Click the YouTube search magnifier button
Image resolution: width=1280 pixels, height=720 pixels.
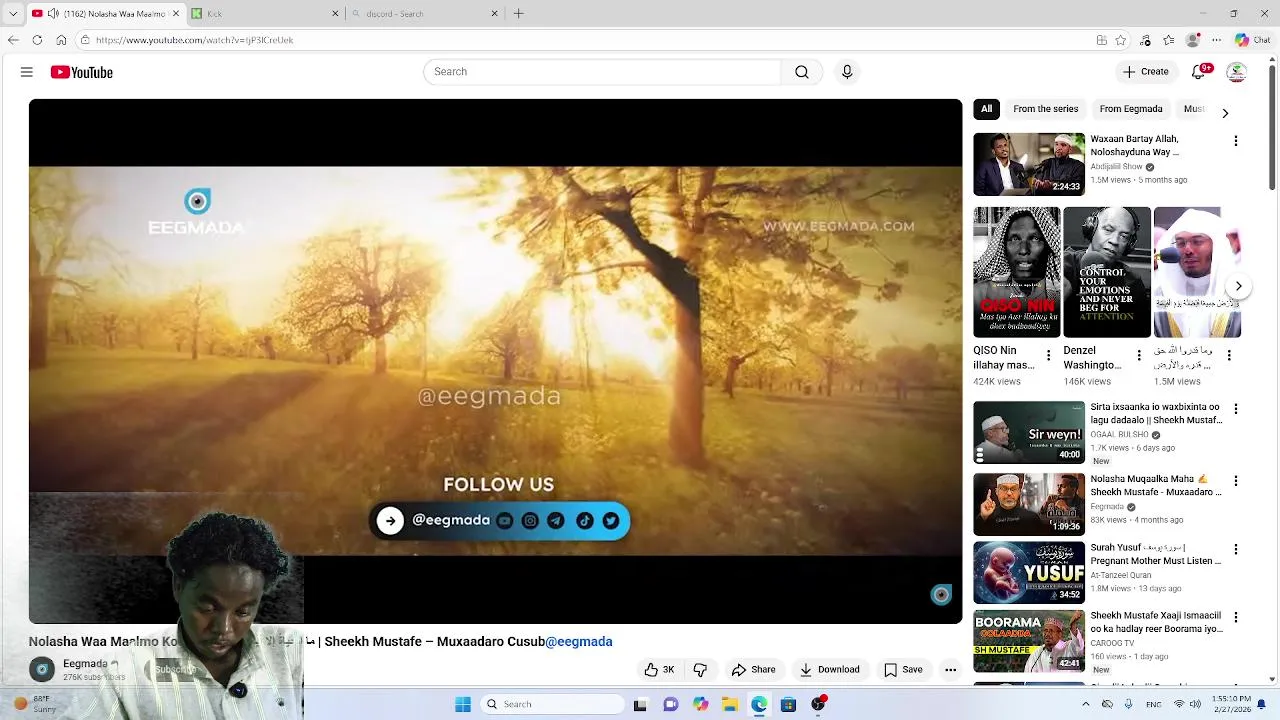(802, 72)
